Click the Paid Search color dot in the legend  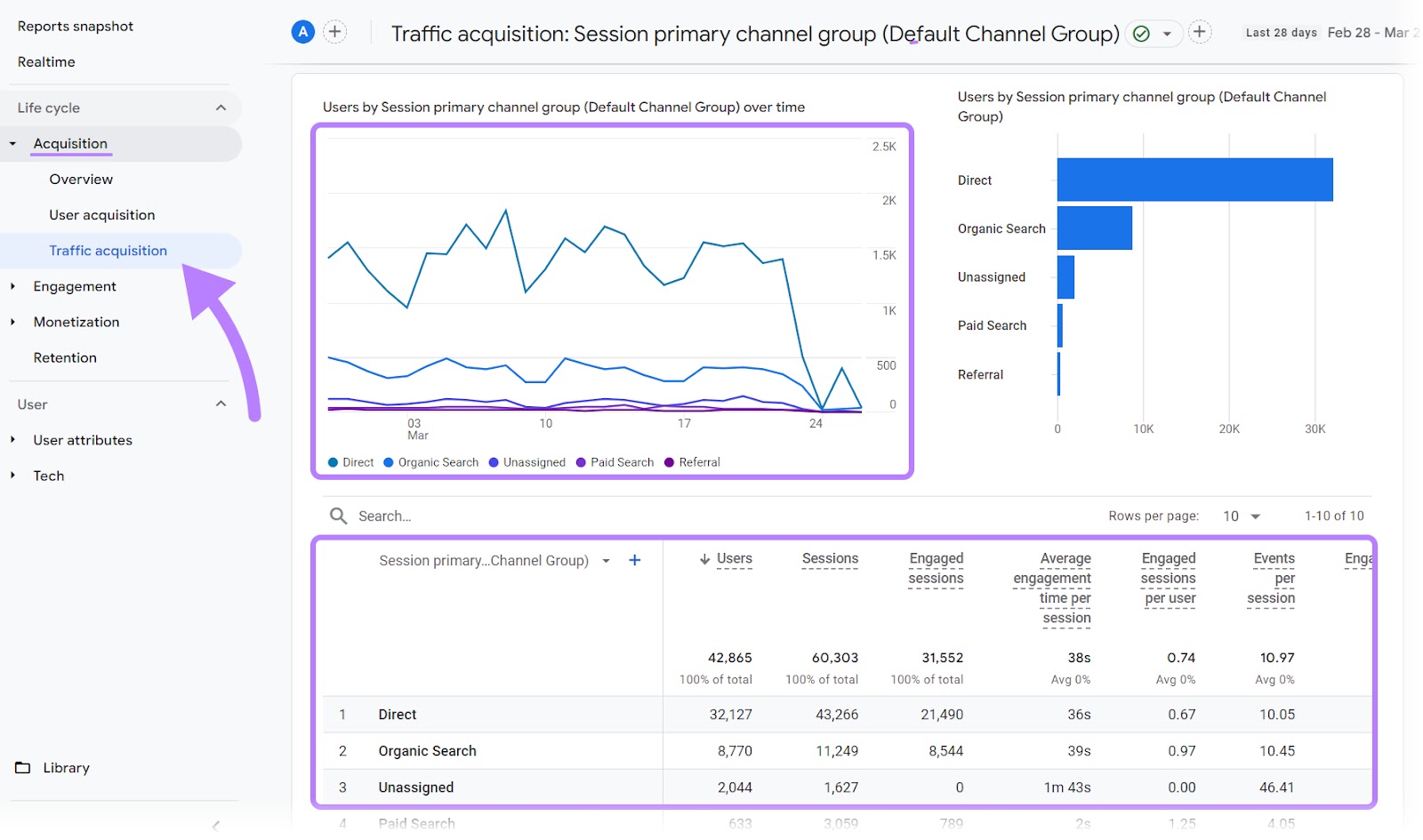pyautogui.click(x=580, y=462)
